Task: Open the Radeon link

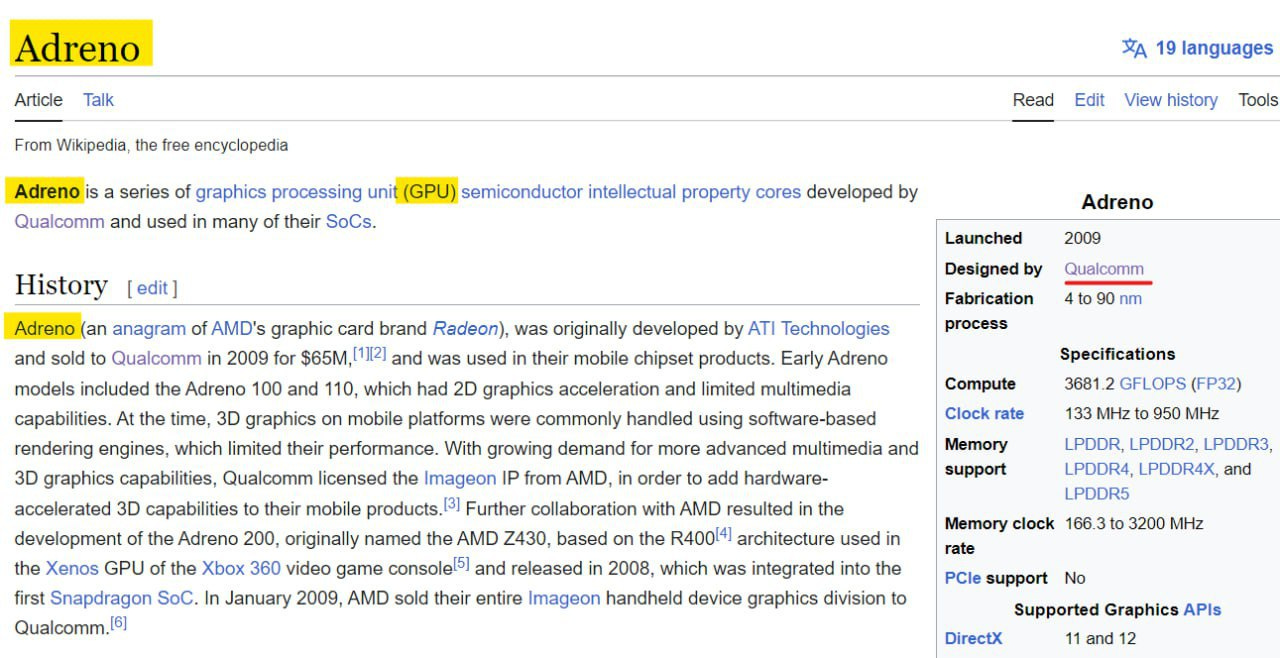Action: [465, 328]
